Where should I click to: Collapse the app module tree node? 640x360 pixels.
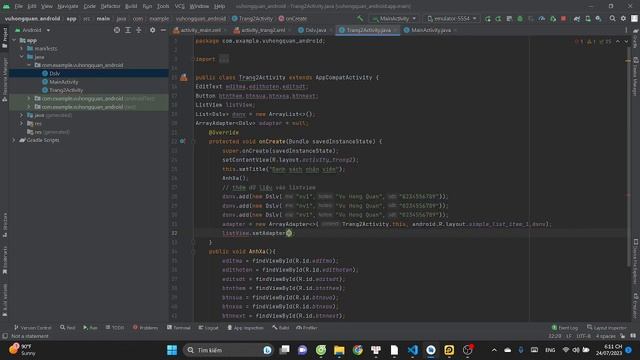point(14,40)
